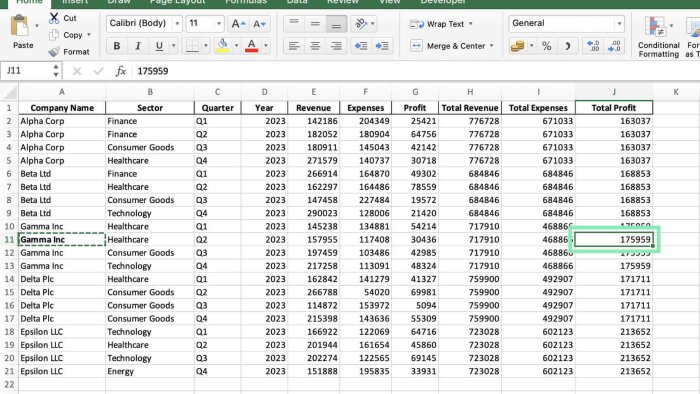Screen dimensions: 700x394
Task: Click the Home ribbon tab
Action: pyautogui.click(x=29, y=3)
